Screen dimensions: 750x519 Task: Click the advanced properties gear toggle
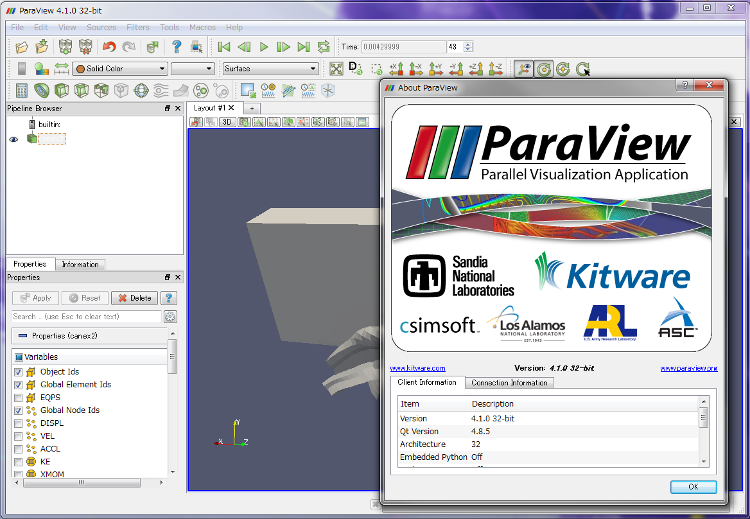tap(170, 316)
